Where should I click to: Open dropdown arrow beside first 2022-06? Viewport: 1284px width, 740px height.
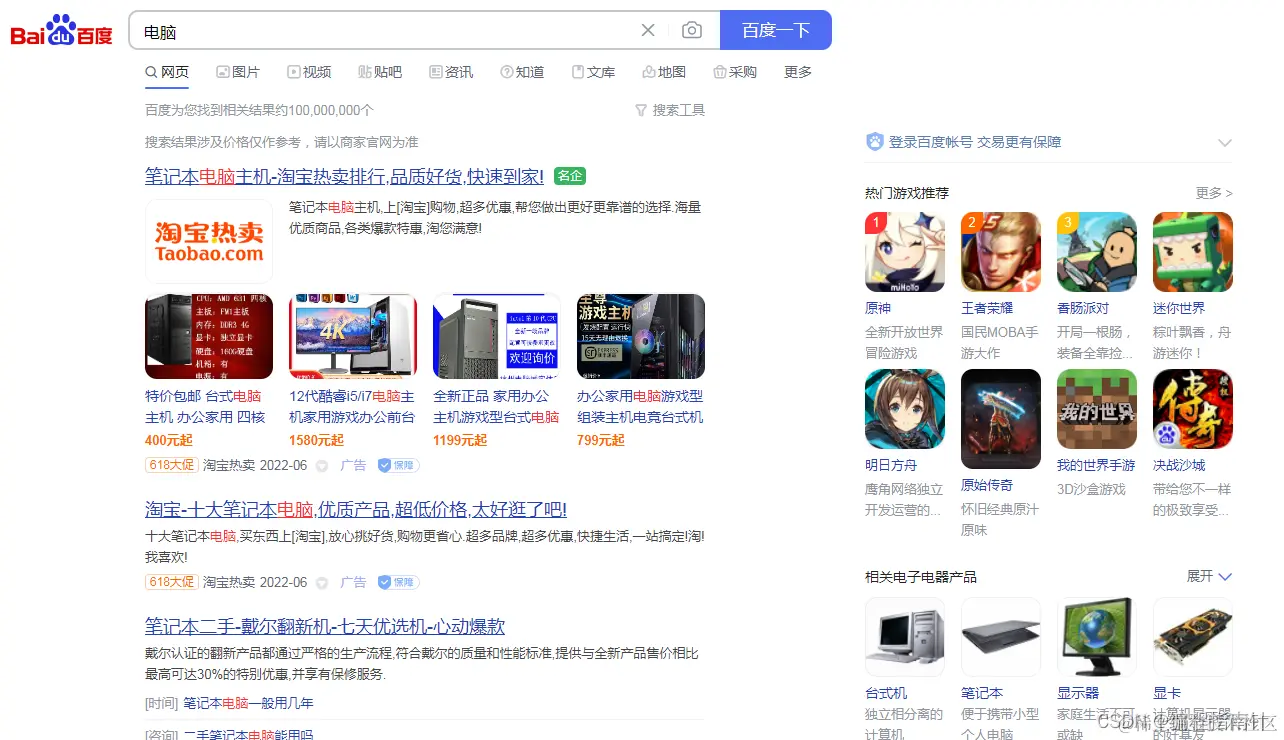pos(322,466)
